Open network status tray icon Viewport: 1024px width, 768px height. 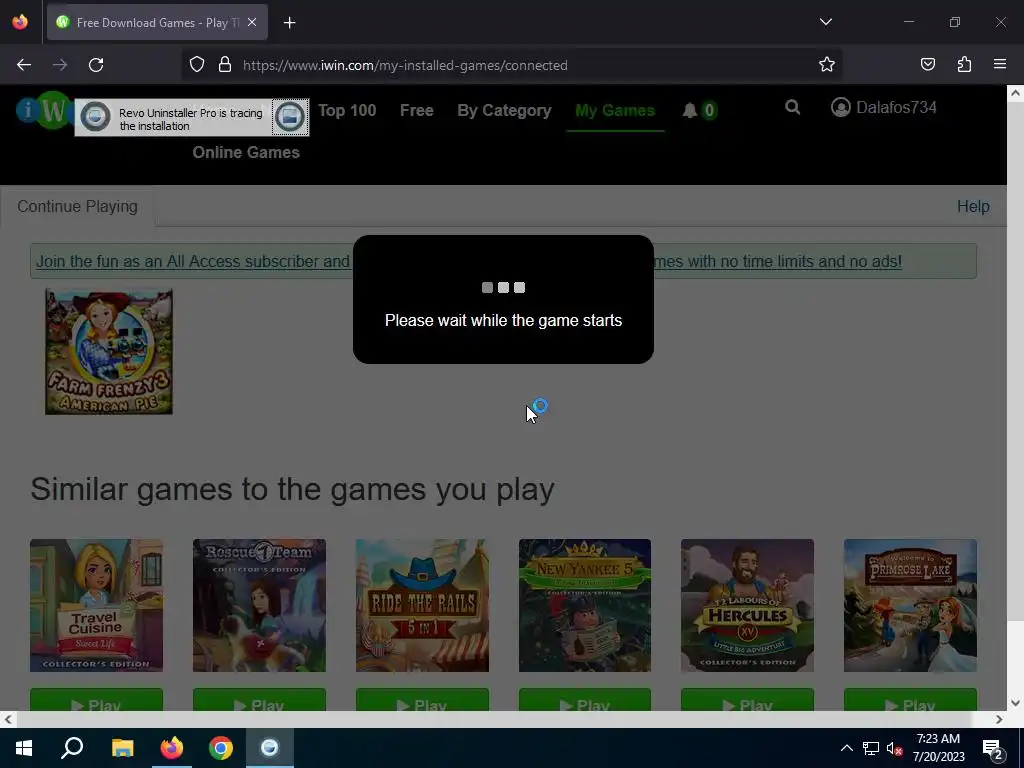[871, 748]
